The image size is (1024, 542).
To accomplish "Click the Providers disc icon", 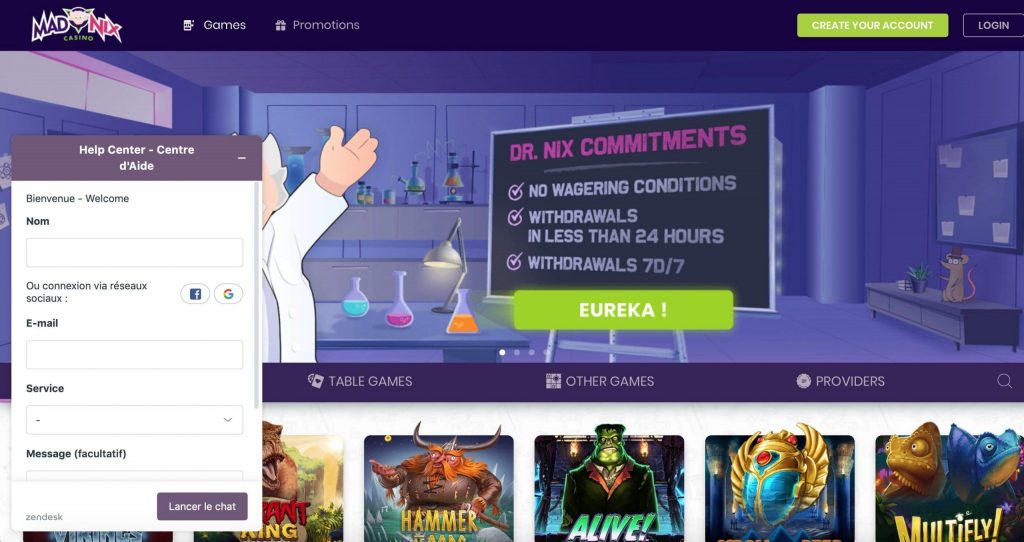I will (x=803, y=381).
